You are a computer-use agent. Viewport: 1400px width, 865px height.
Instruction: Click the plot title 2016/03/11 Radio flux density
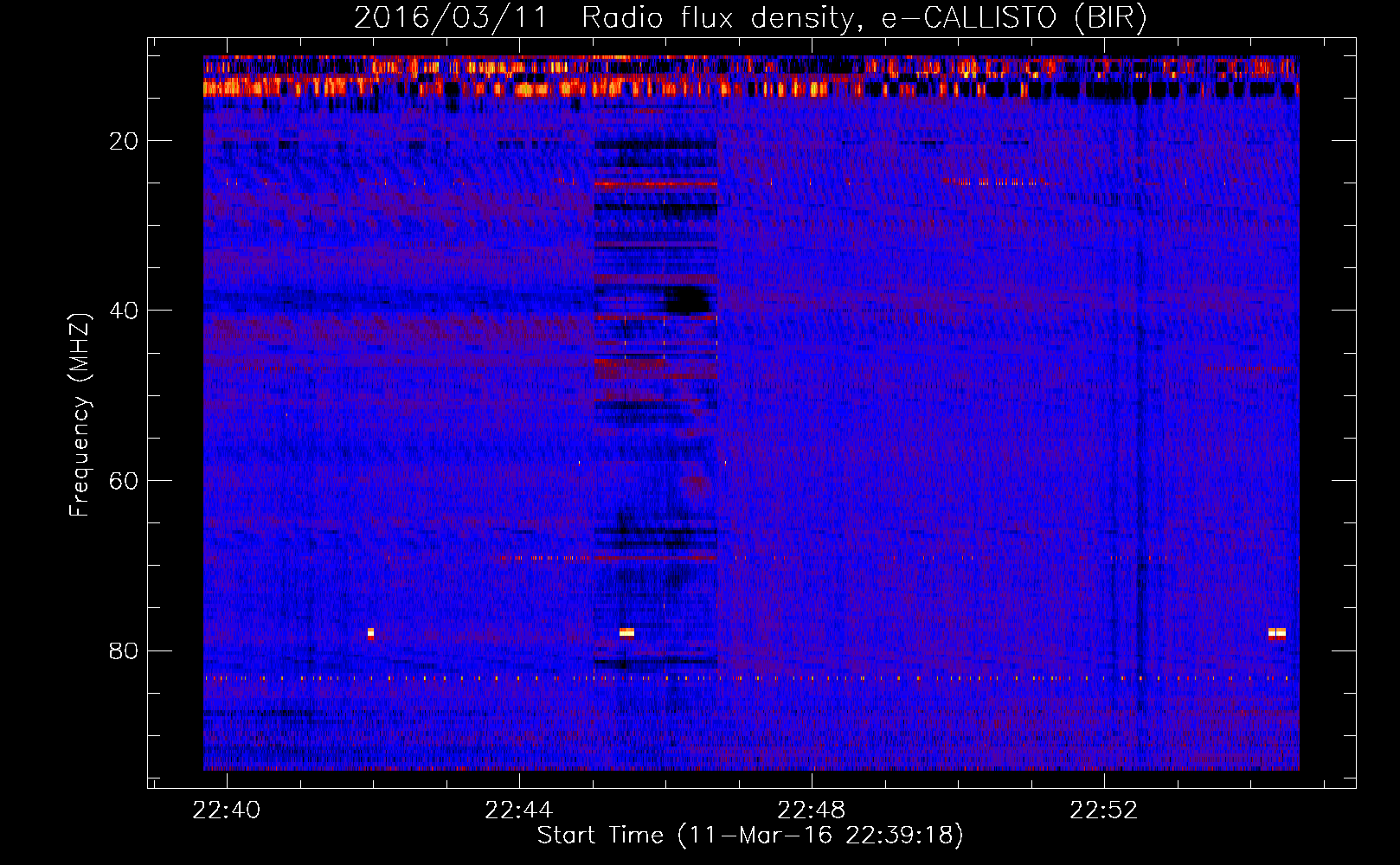point(750,17)
